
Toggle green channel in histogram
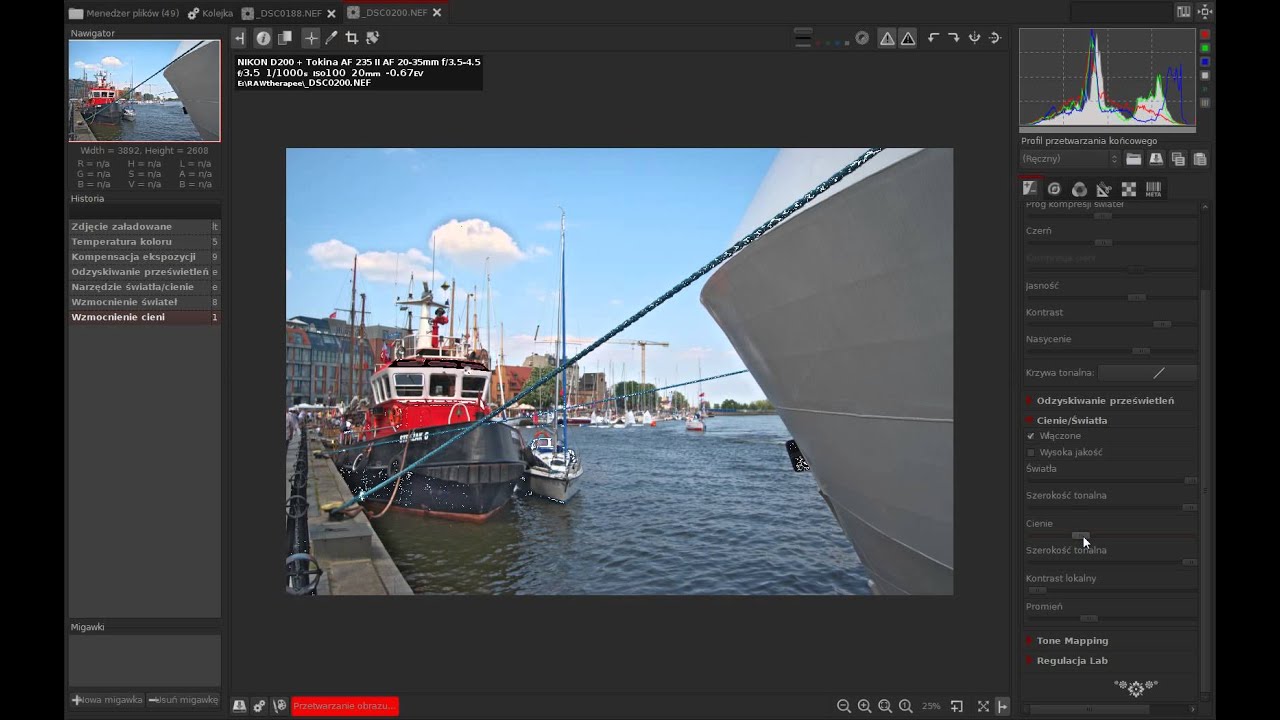[1205, 48]
